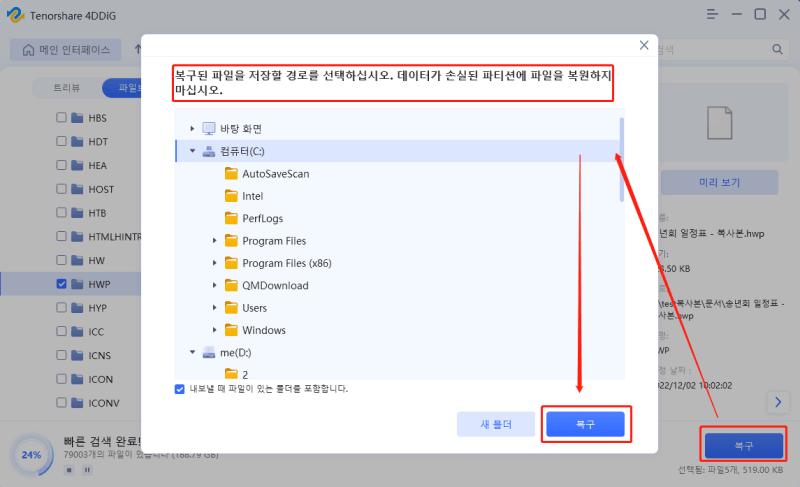Select the folder named 2 under me(D:)
The width and height of the screenshot is (800, 487).
(399, 373)
